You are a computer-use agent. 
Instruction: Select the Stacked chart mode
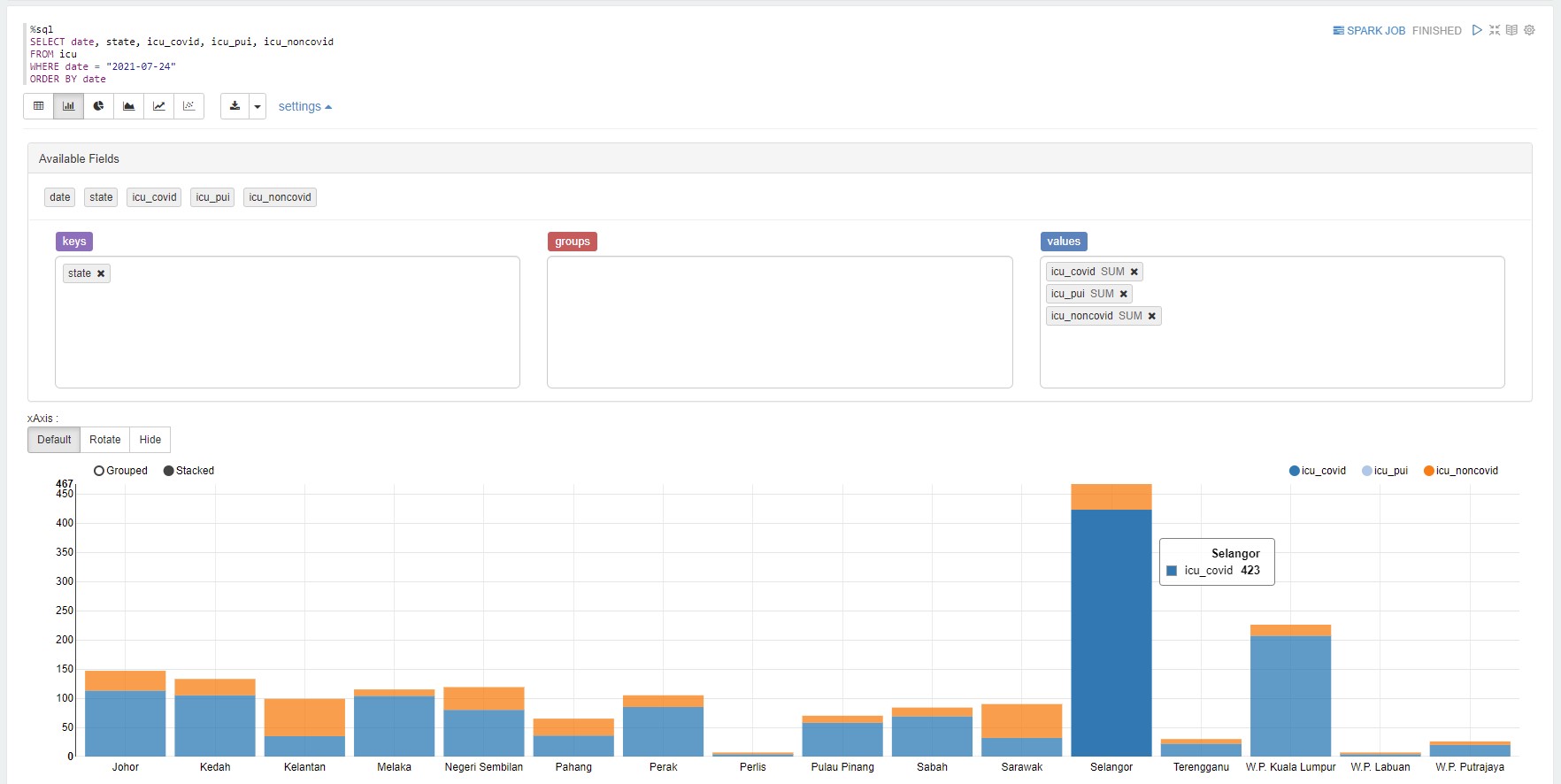(169, 471)
